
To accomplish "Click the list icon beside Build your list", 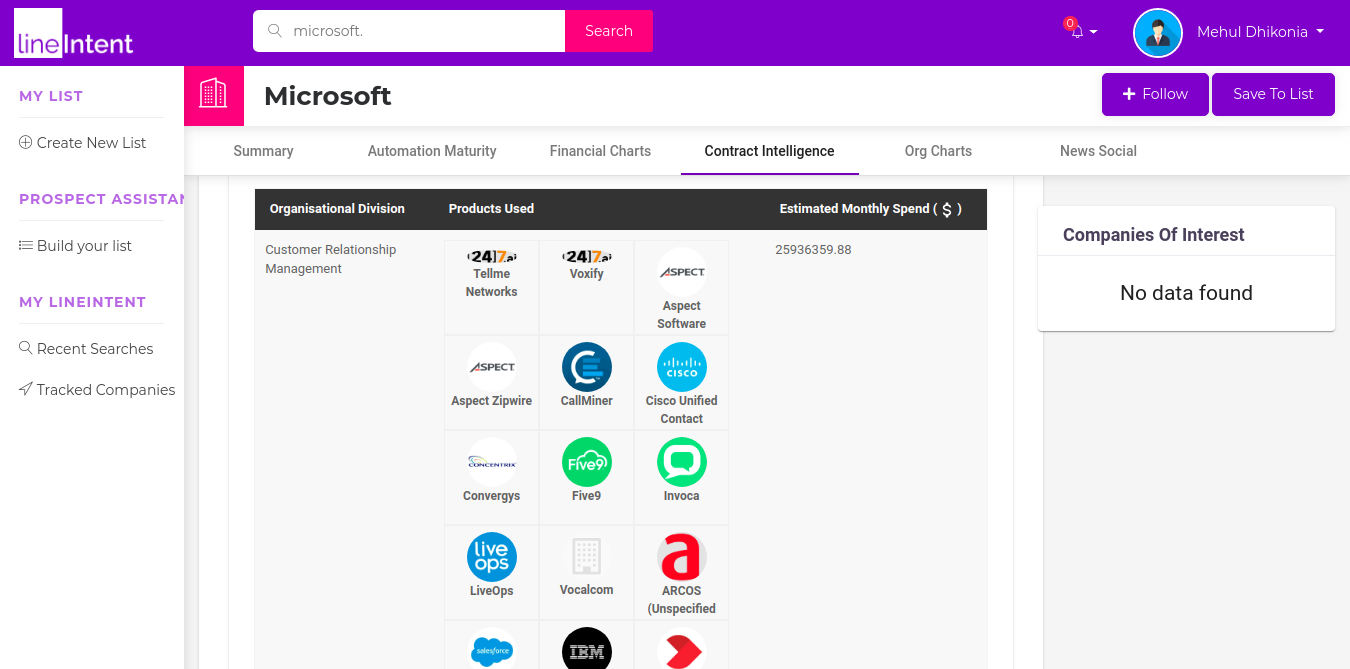I will click(x=26, y=245).
